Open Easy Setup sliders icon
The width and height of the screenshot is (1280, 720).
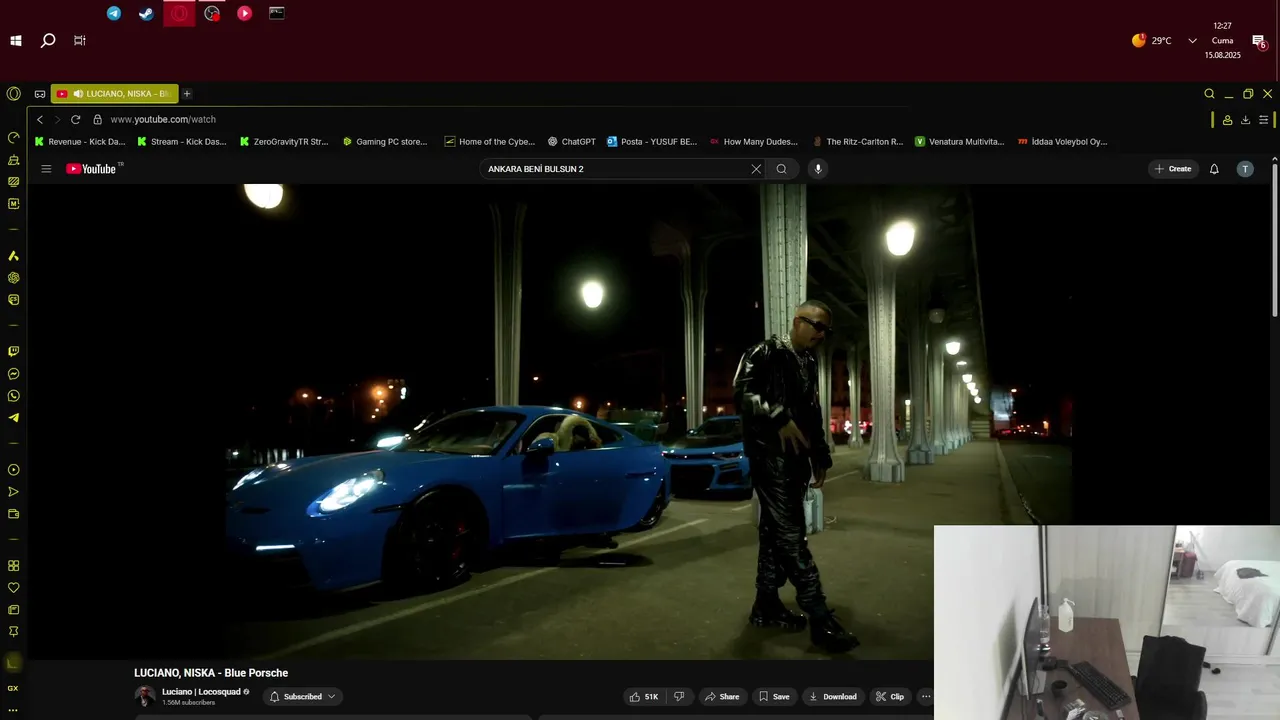click(x=1264, y=120)
